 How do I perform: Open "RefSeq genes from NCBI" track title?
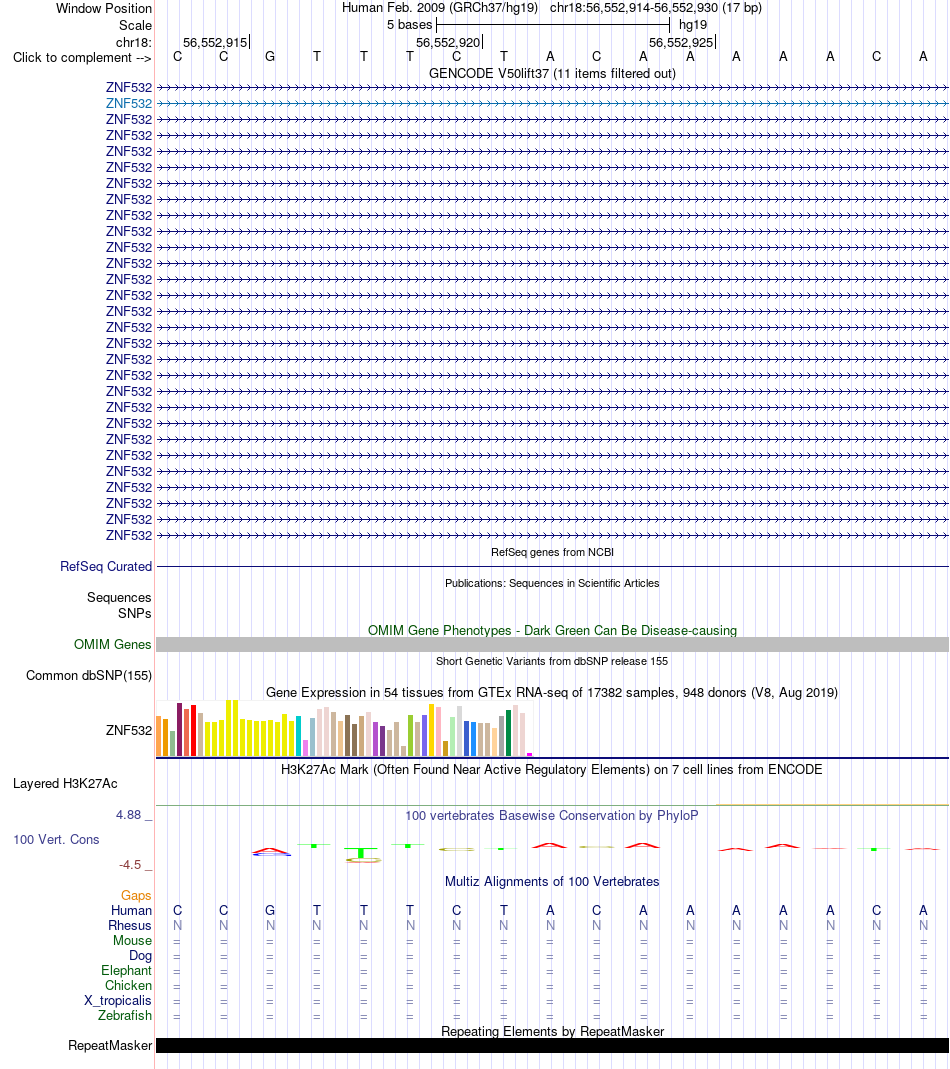point(552,552)
